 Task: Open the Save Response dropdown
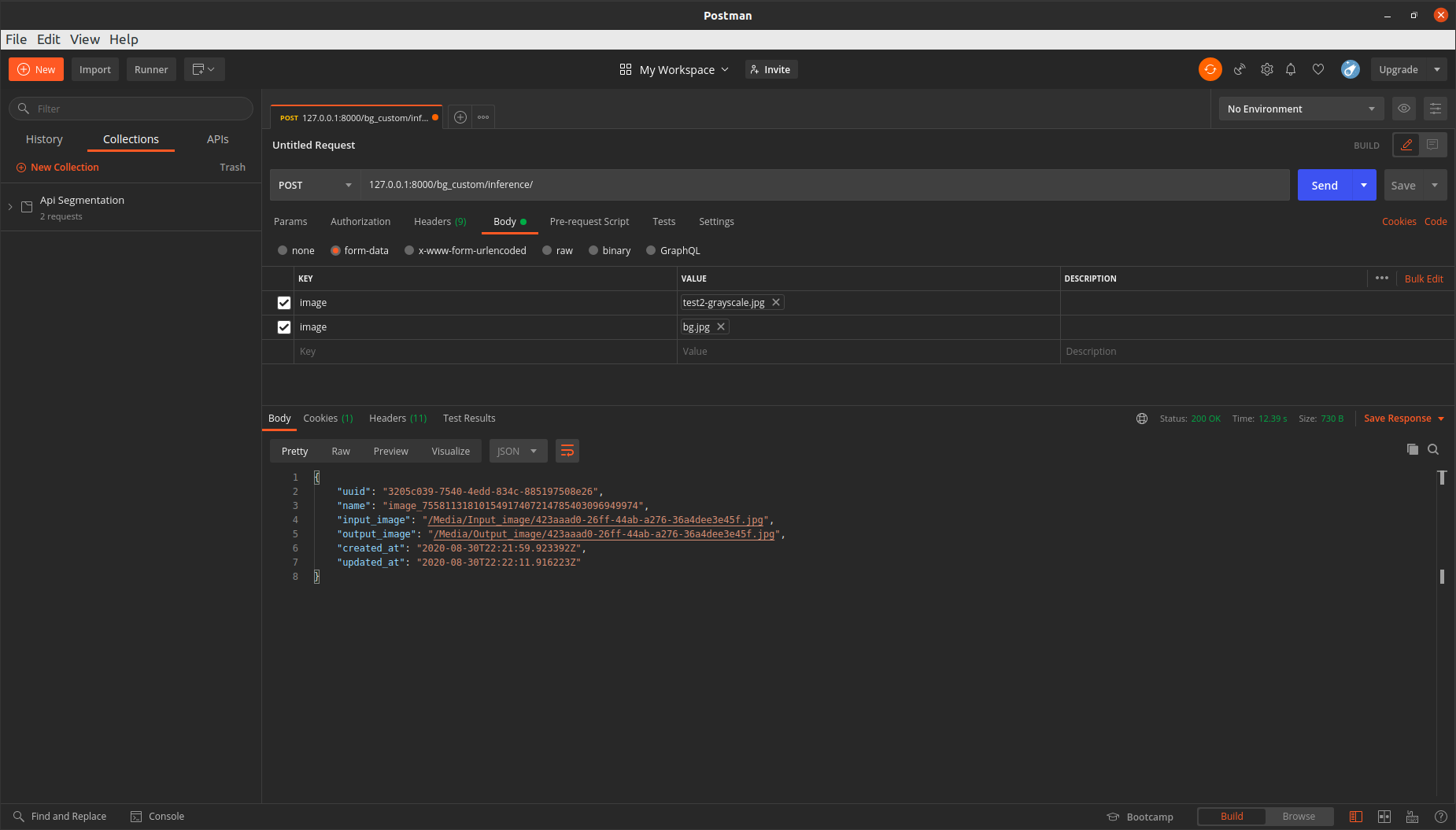(x=1404, y=419)
